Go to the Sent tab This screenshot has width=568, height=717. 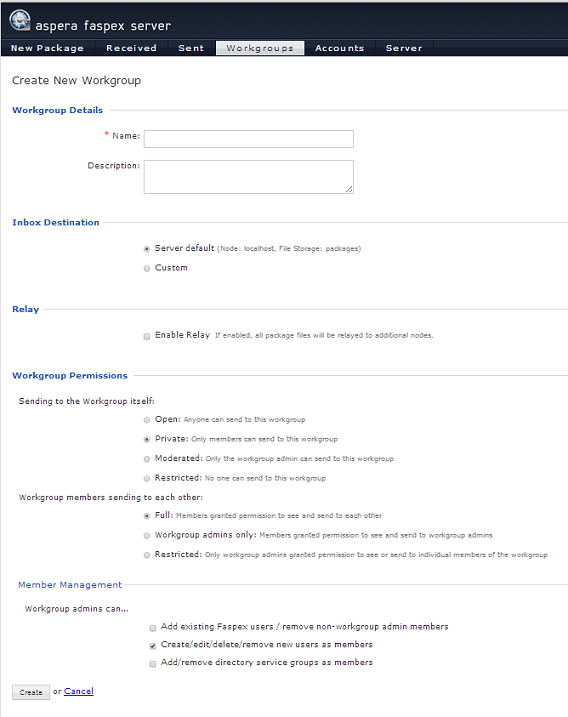[191, 48]
